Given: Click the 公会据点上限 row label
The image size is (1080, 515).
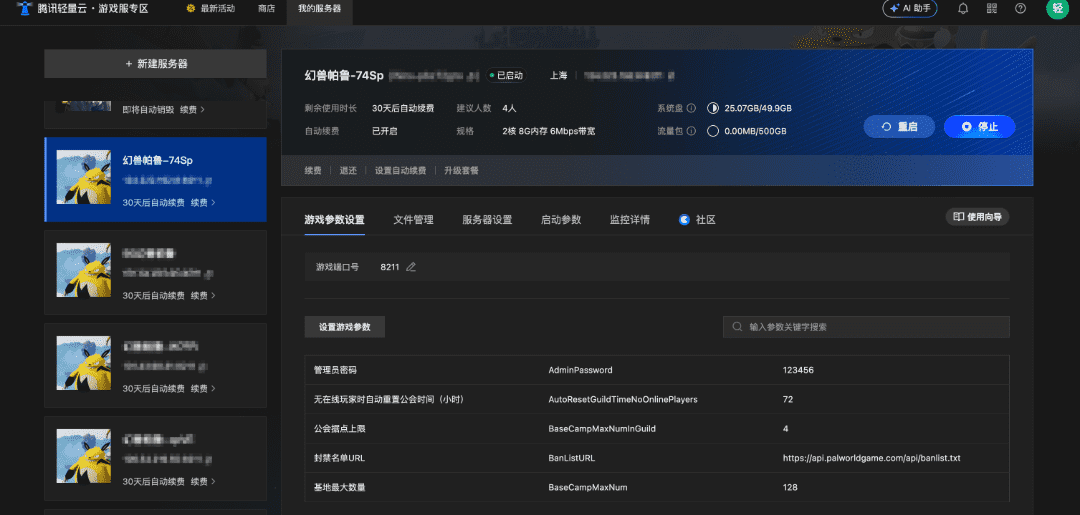Looking at the screenshot, I should 339,429.
